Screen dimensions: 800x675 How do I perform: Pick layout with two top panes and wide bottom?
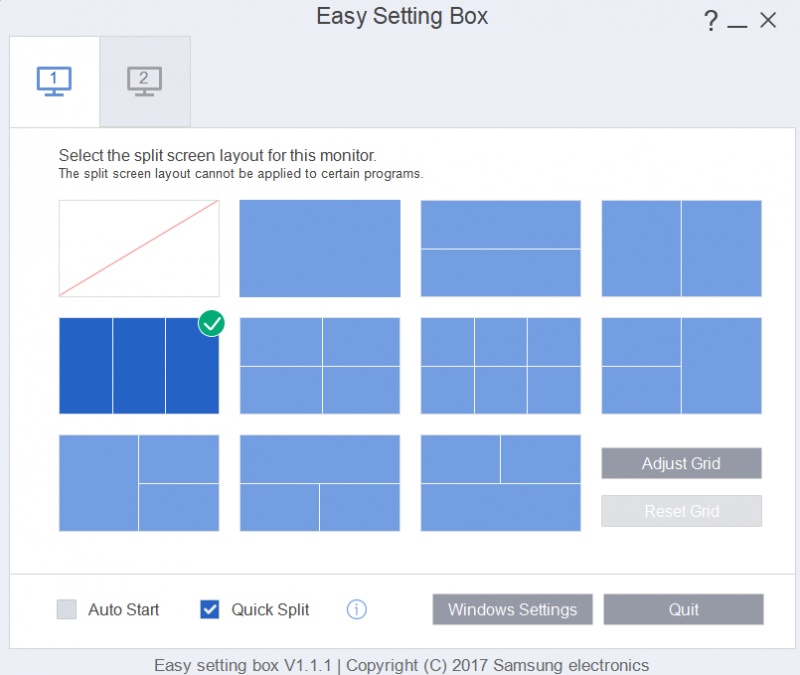[x=501, y=483]
